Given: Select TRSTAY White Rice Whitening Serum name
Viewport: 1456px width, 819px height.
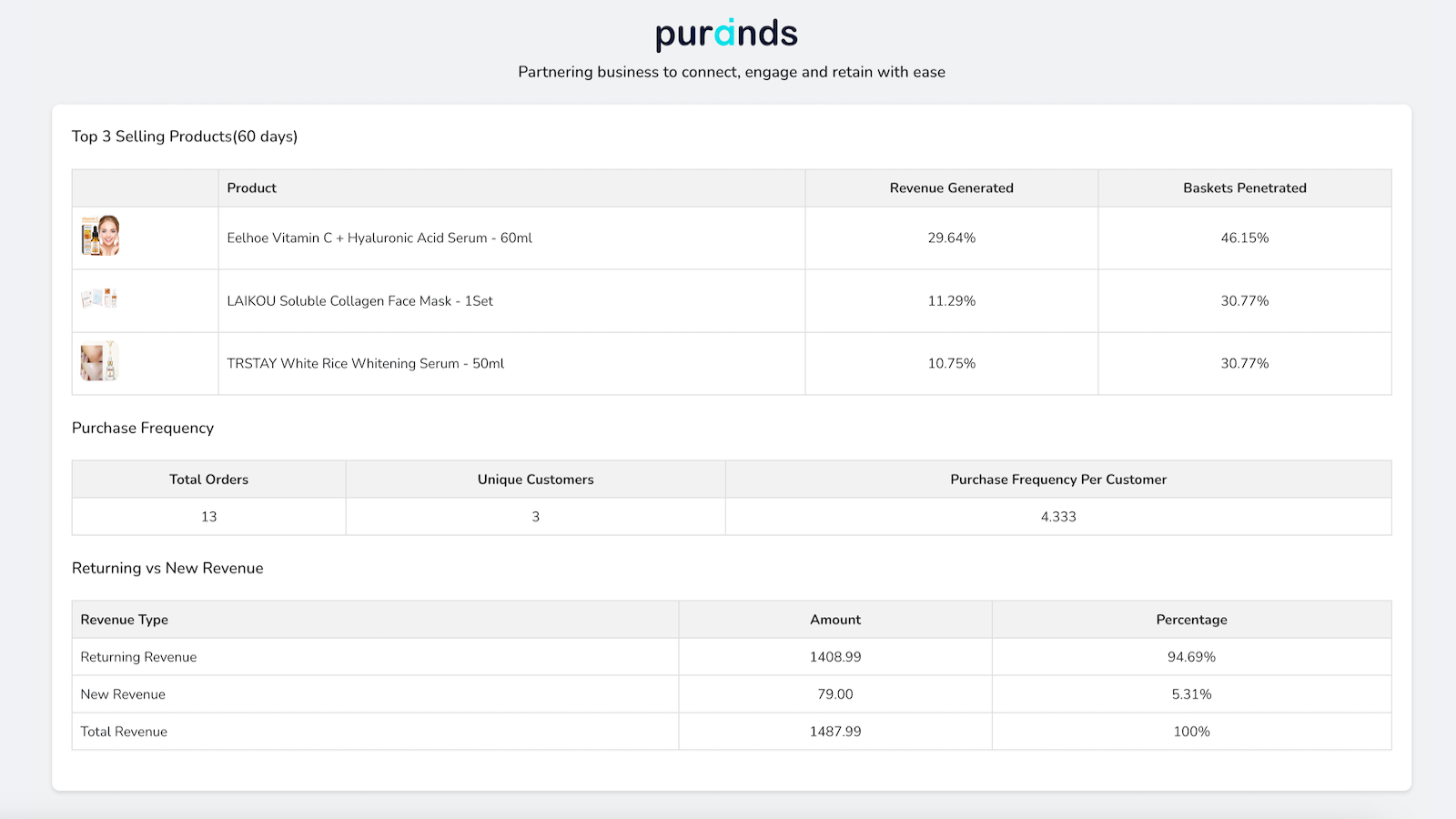Looking at the screenshot, I should tap(365, 363).
